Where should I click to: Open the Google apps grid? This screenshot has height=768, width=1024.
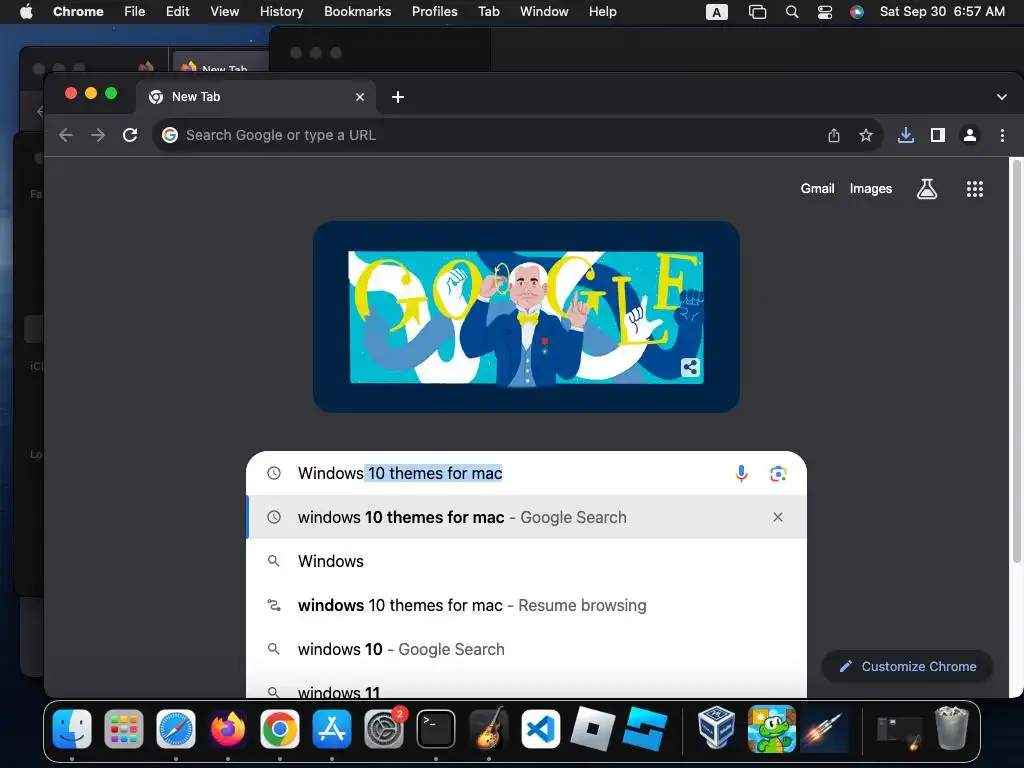(975, 189)
